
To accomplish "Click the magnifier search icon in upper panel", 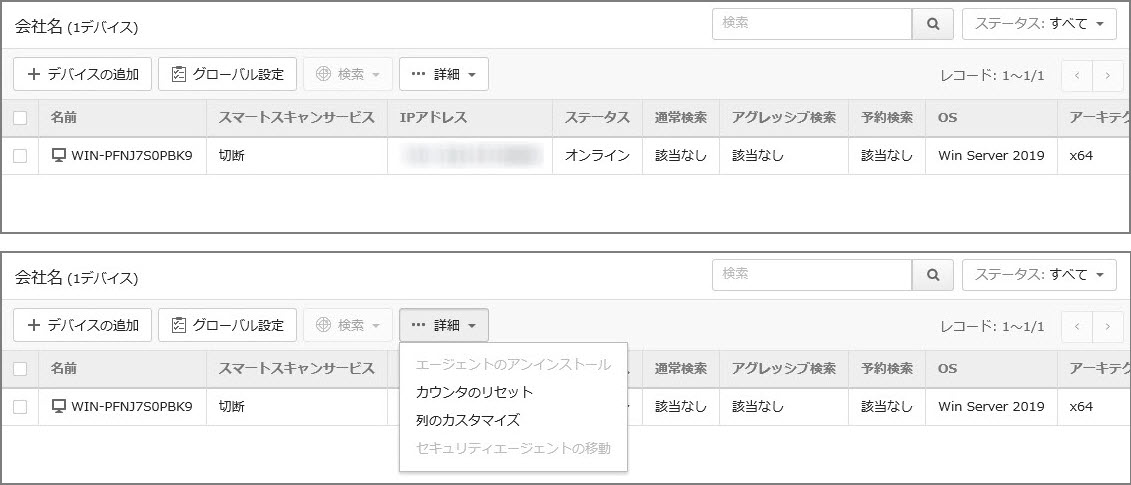I will 933,24.
